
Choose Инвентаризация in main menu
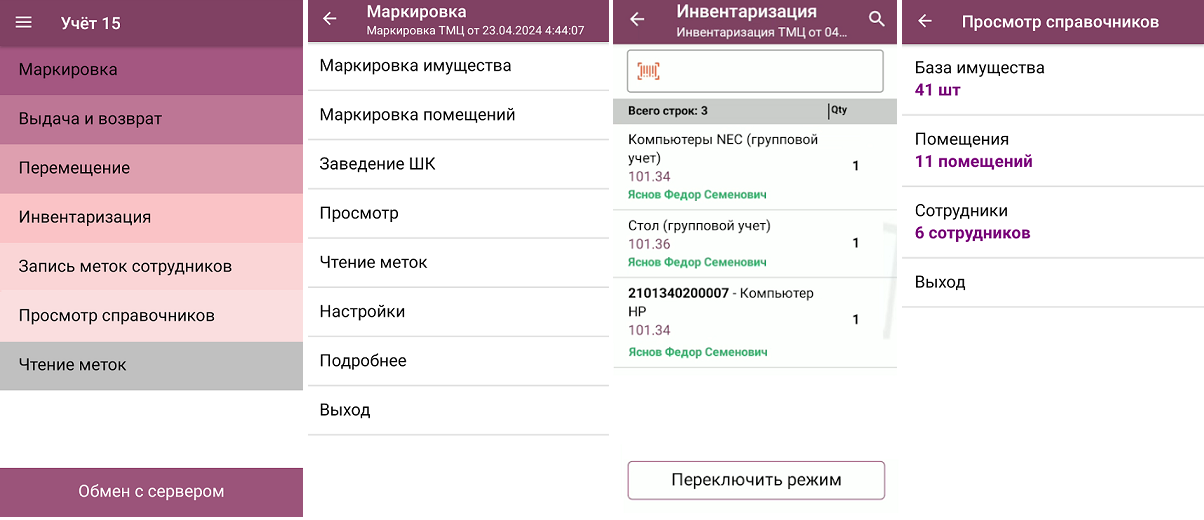point(151,217)
